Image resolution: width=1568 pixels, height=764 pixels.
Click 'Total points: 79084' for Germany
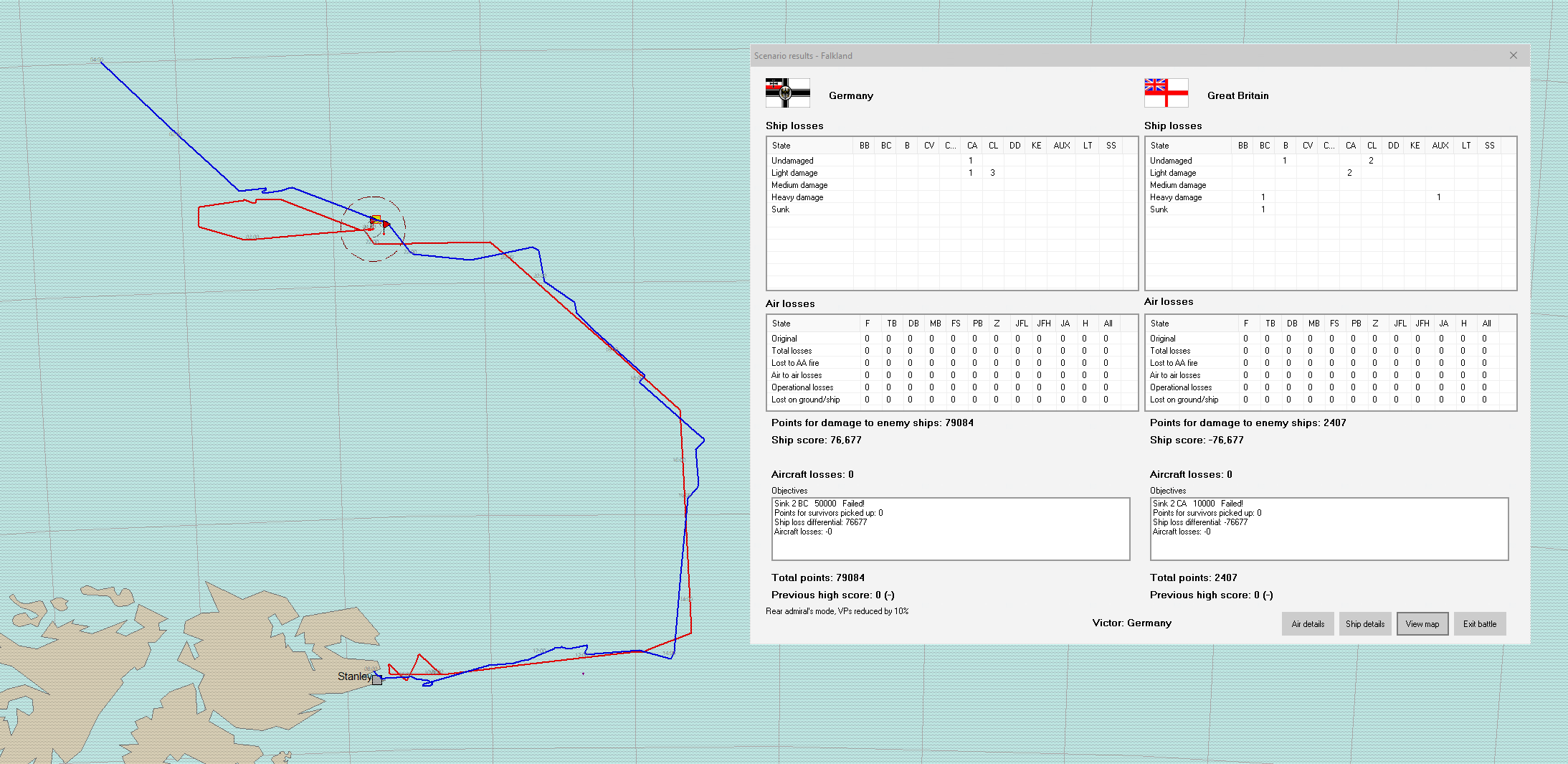click(x=818, y=577)
